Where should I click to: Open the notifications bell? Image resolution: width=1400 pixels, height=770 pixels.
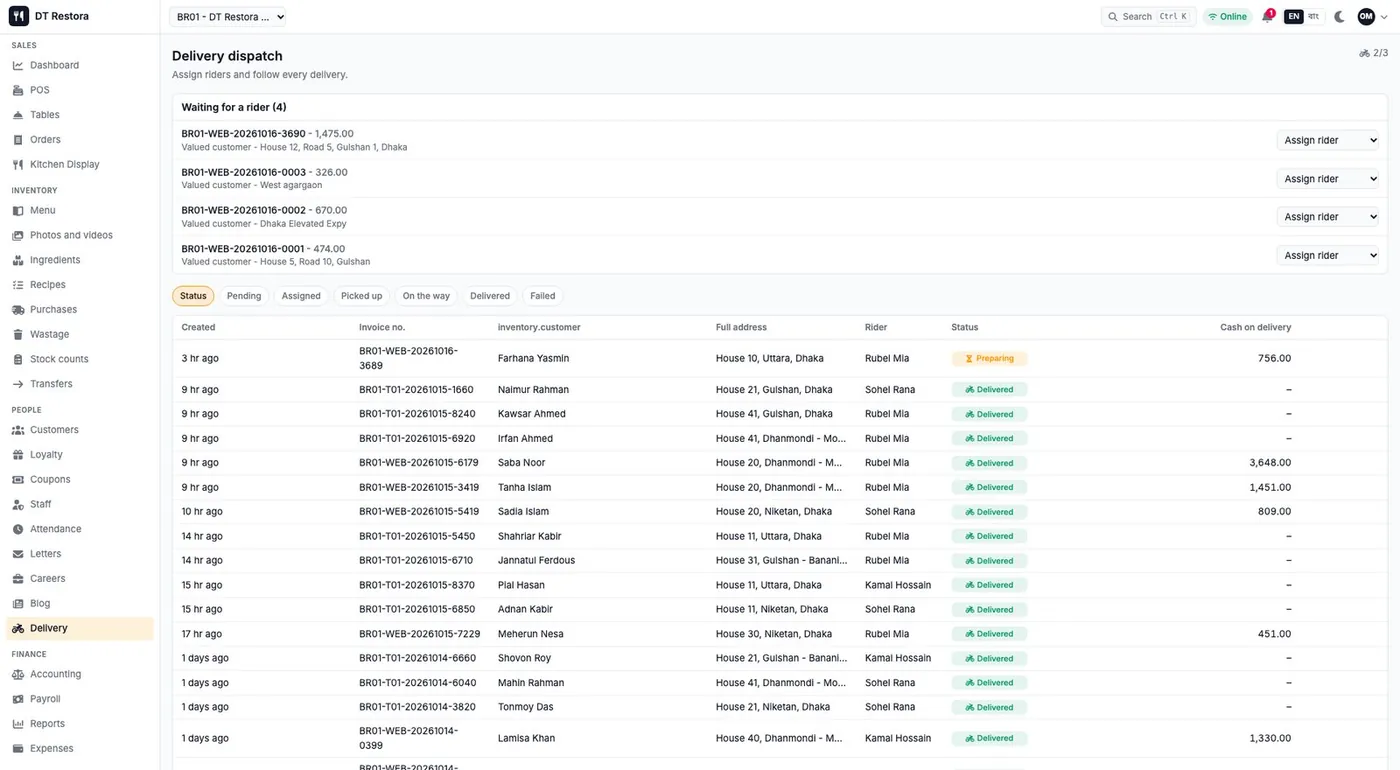[x=1267, y=17]
